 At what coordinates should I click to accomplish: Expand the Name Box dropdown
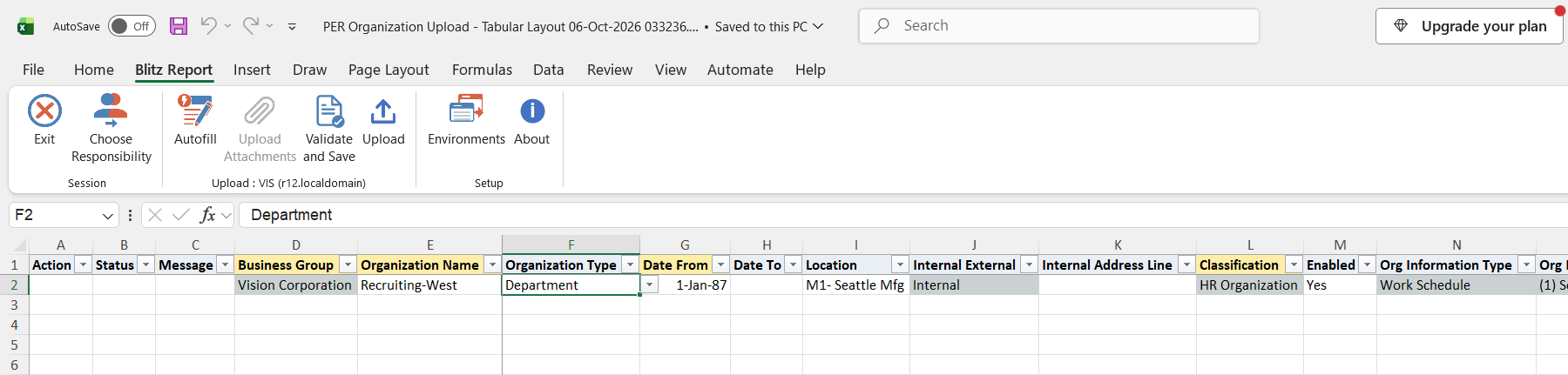(x=108, y=215)
